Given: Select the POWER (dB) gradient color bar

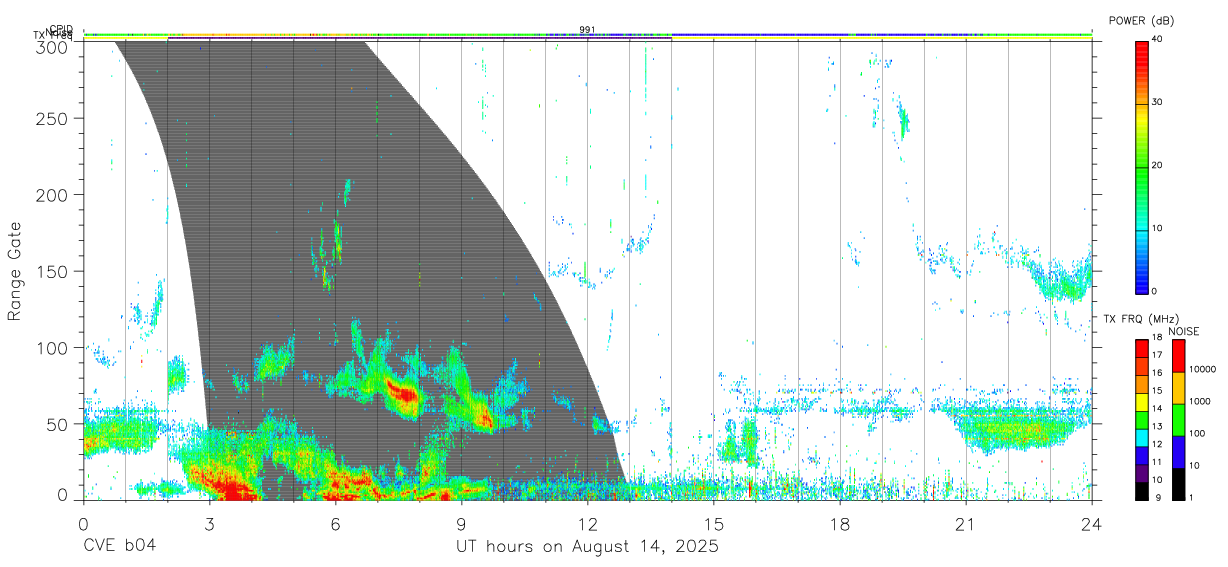Looking at the screenshot, I should coord(1141,166).
